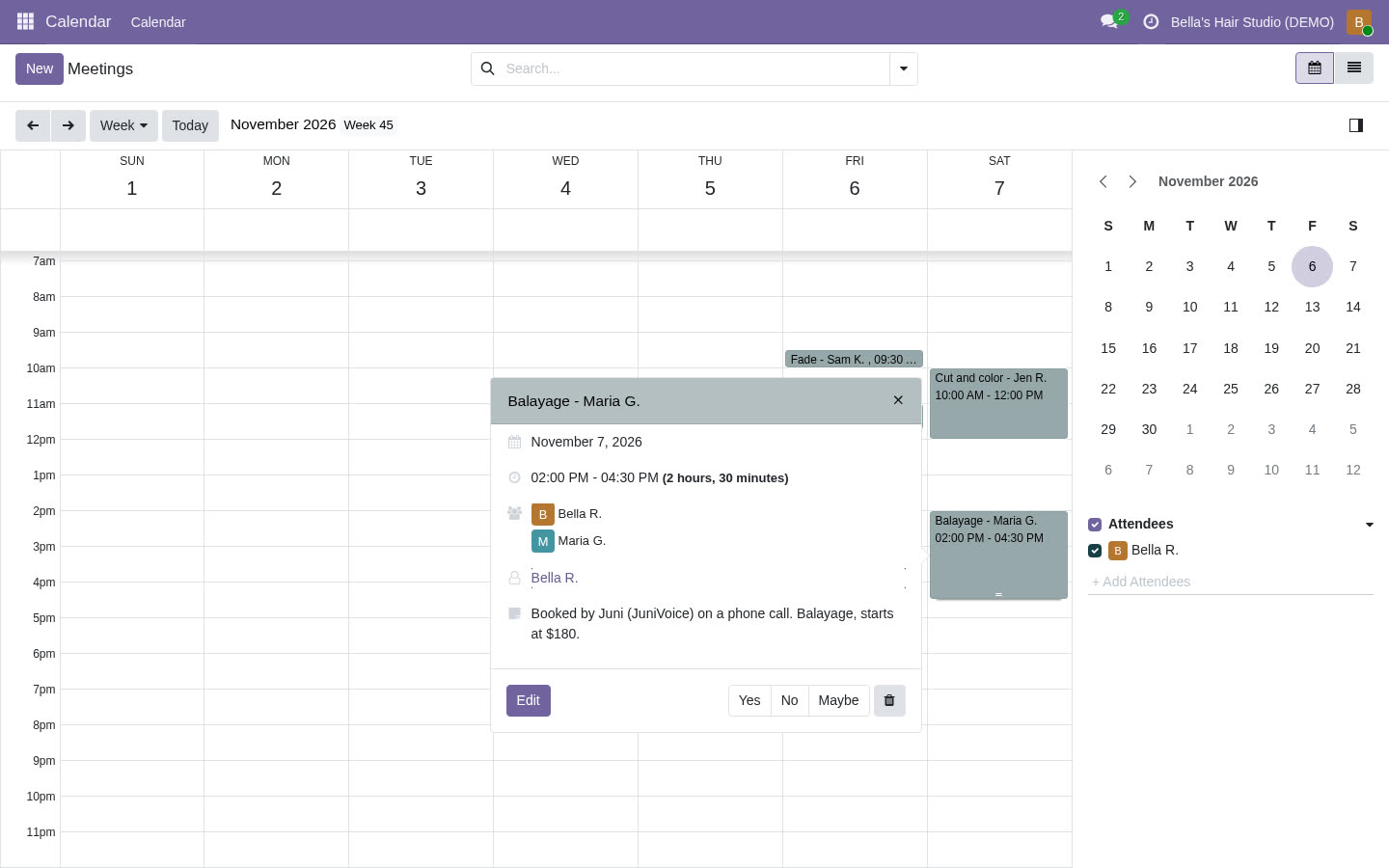
Task: Show next month in mini calendar
Action: (x=1132, y=181)
